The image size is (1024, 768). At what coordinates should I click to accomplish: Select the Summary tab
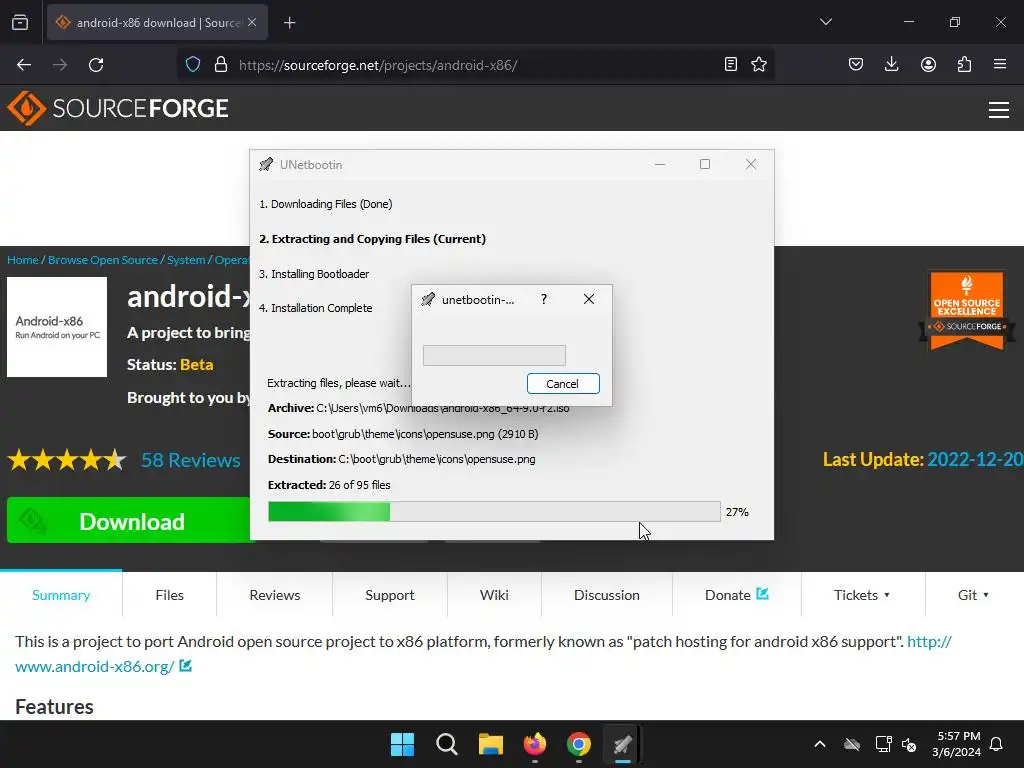[61, 595]
